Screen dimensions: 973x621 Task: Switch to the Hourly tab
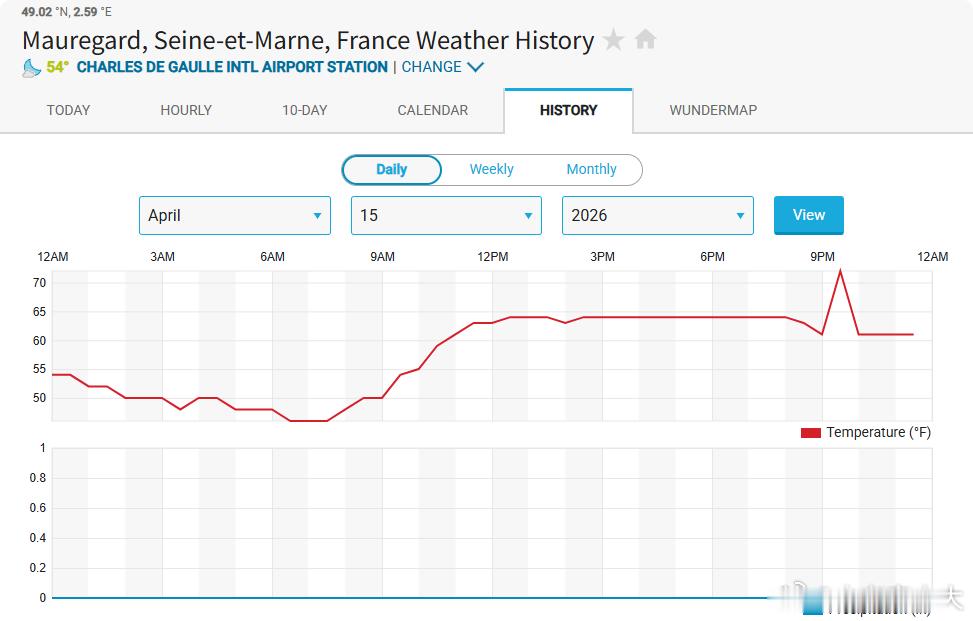click(186, 111)
